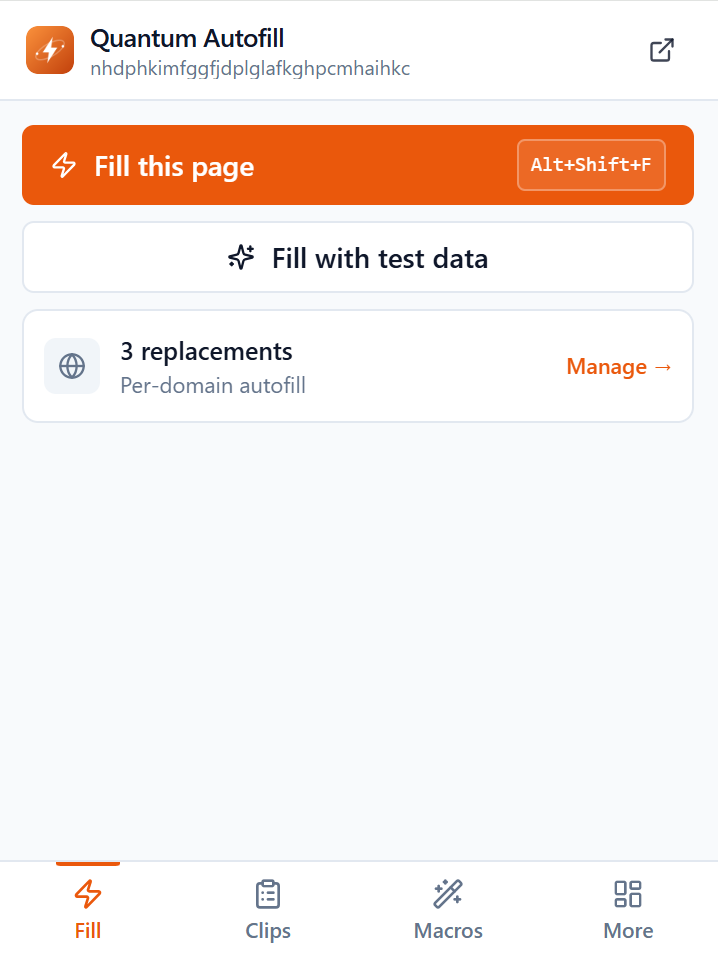
Task: Open the extension in a new window
Action: pyautogui.click(x=662, y=50)
